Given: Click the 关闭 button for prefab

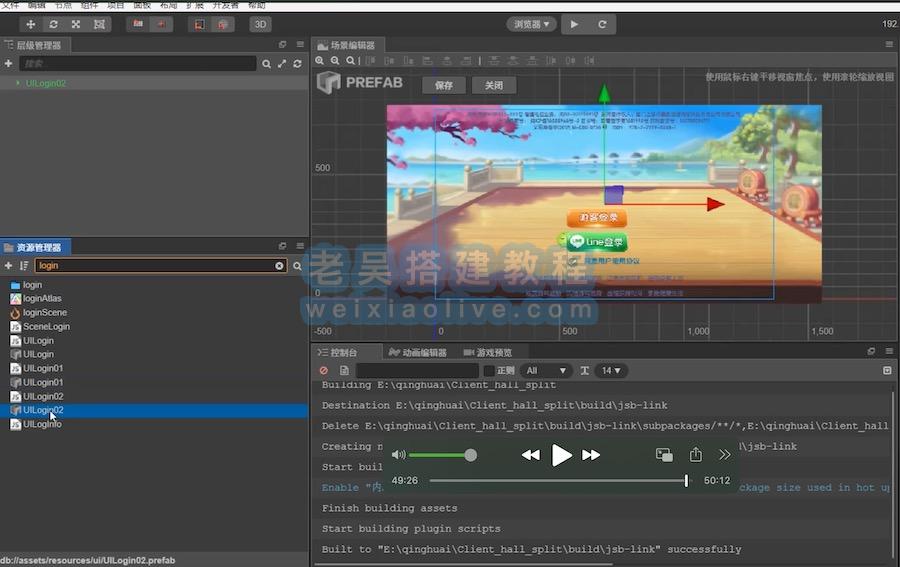Looking at the screenshot, I should tap(494, 85).
